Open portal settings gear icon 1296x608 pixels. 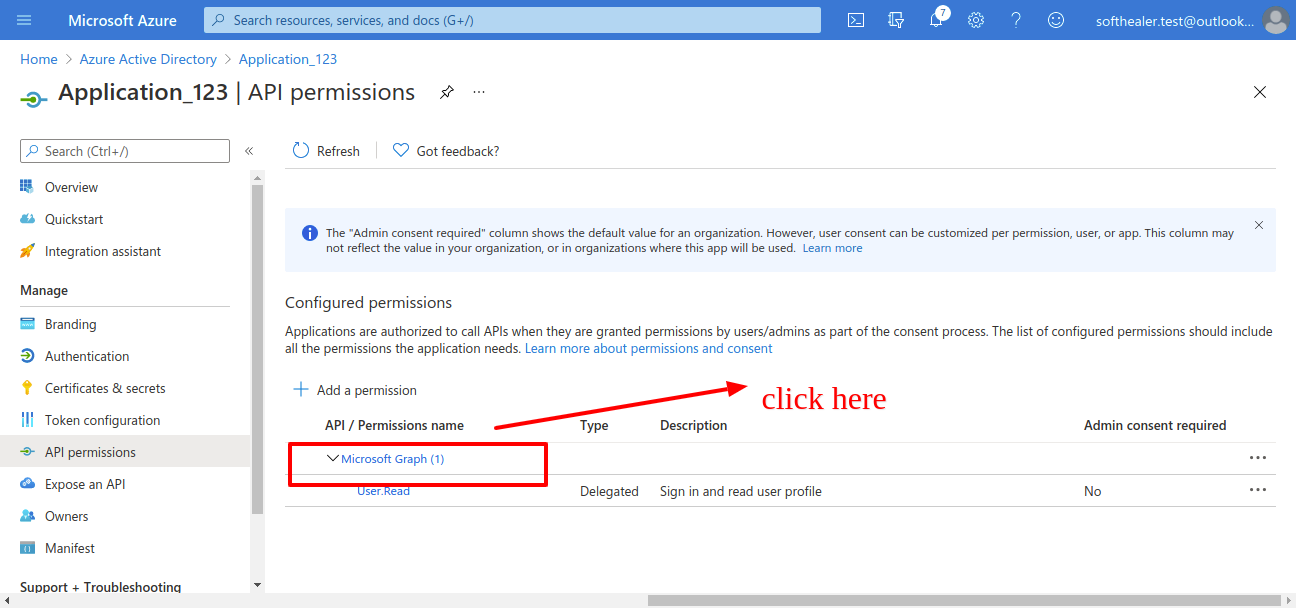tap(976, 20)
